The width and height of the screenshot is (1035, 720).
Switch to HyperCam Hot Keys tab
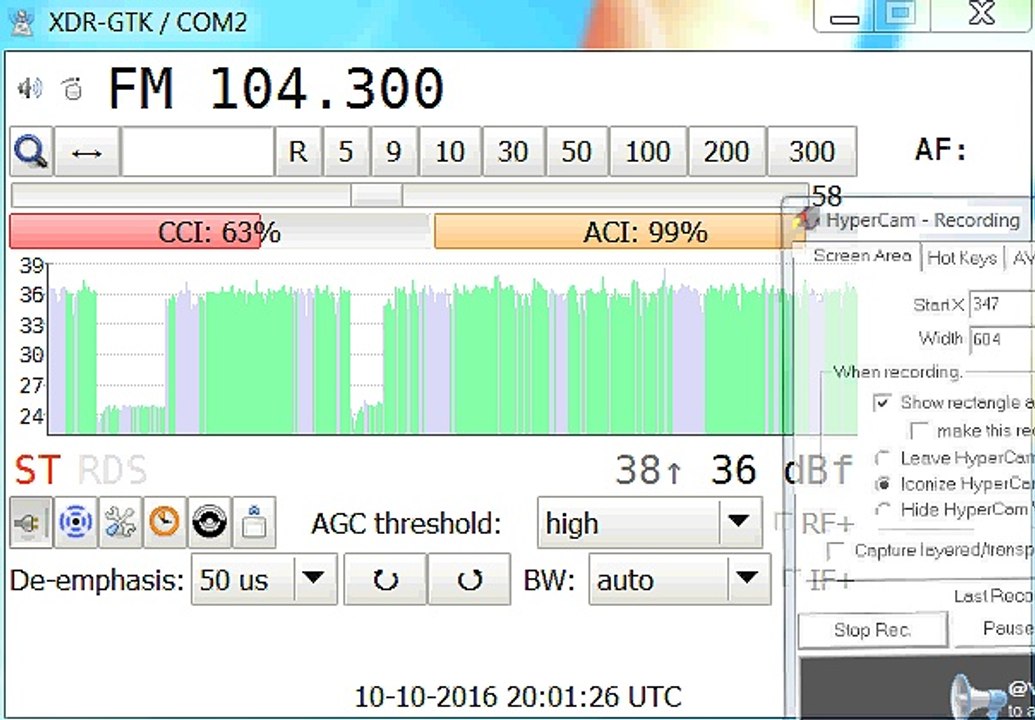coord(962,257)
